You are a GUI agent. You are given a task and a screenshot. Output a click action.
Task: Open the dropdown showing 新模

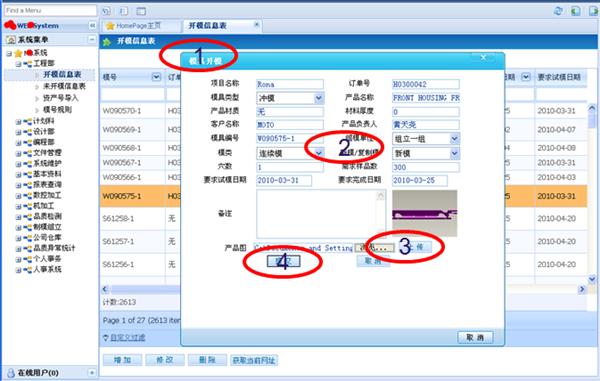(454, 153)
